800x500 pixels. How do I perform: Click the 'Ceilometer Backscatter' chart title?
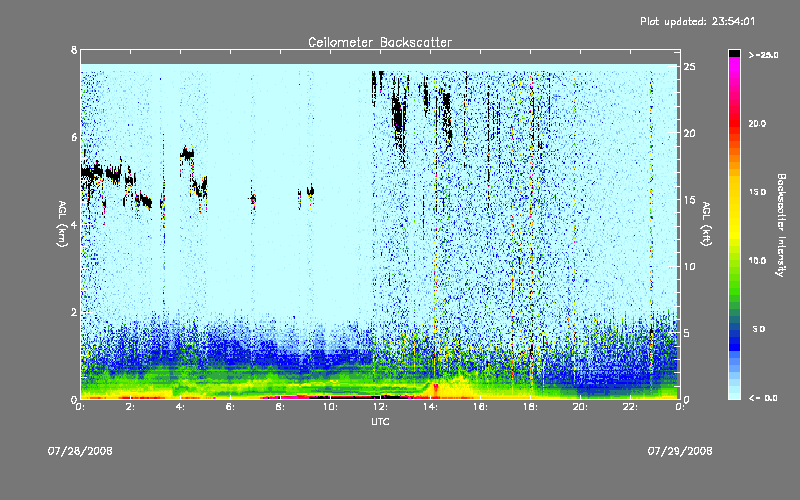pos(380,42)
